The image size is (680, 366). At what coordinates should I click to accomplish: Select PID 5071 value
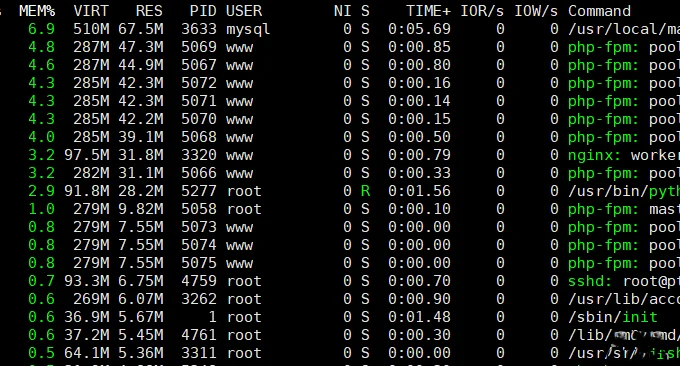pos(199,101)
